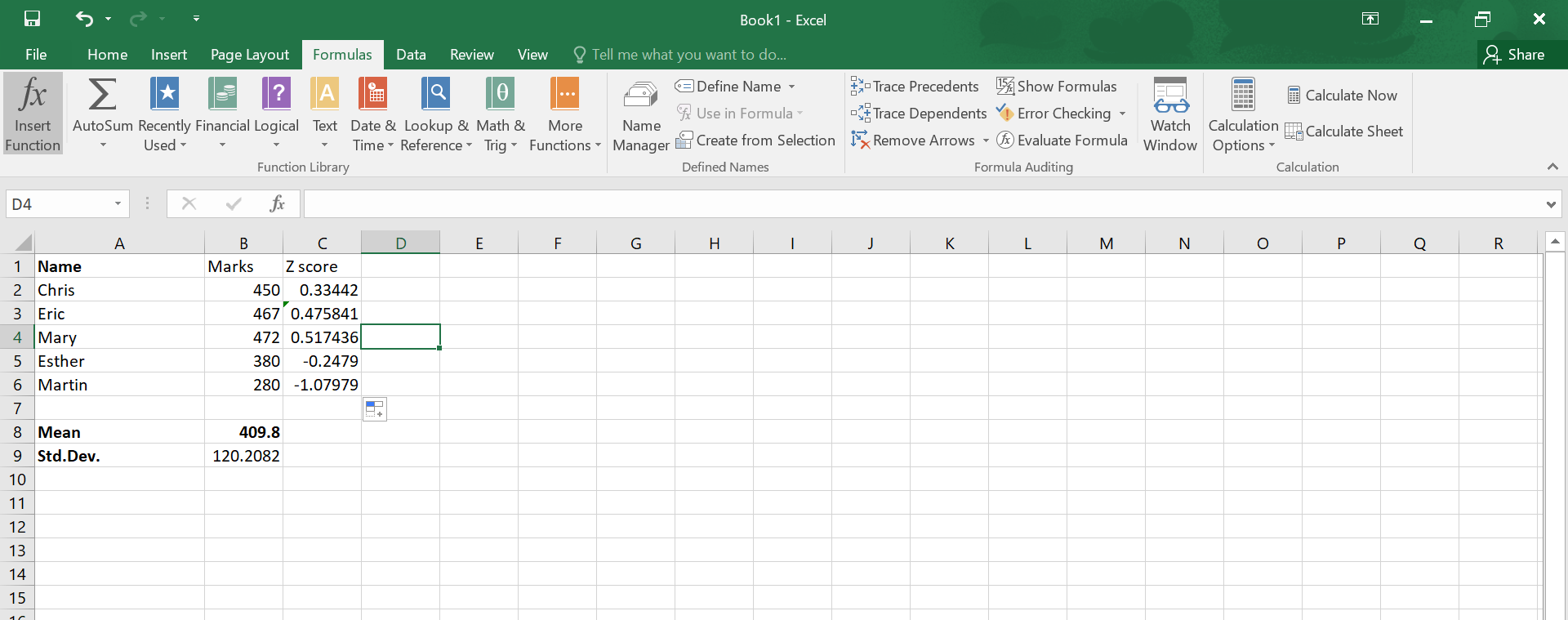Open More Functions menu
Screen dimensions: 1568x620
coord(565,114)
